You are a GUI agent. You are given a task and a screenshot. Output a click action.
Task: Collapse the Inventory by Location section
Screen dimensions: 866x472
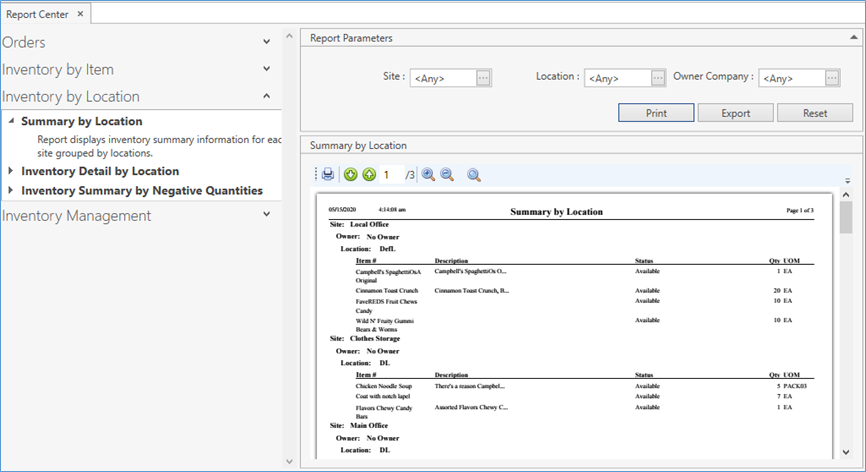[266, 96]
